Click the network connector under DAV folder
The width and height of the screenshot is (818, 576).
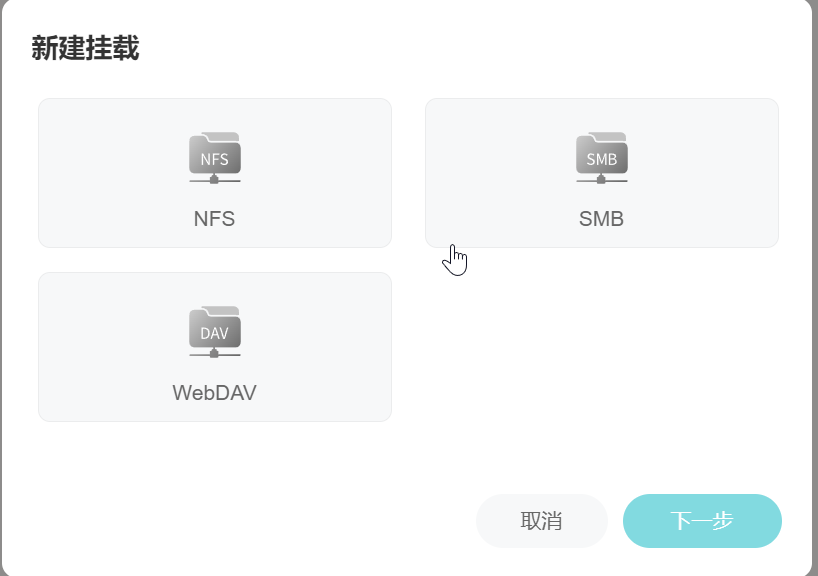[x=214, y=354]
